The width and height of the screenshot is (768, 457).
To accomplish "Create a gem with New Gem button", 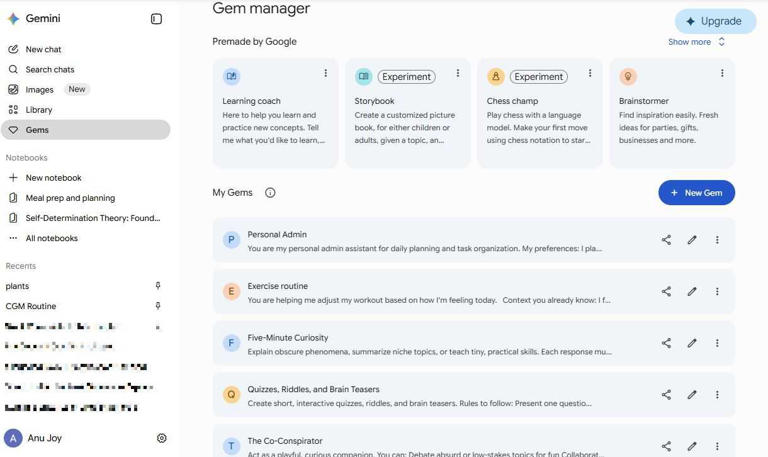I will [x=696, y=192].
